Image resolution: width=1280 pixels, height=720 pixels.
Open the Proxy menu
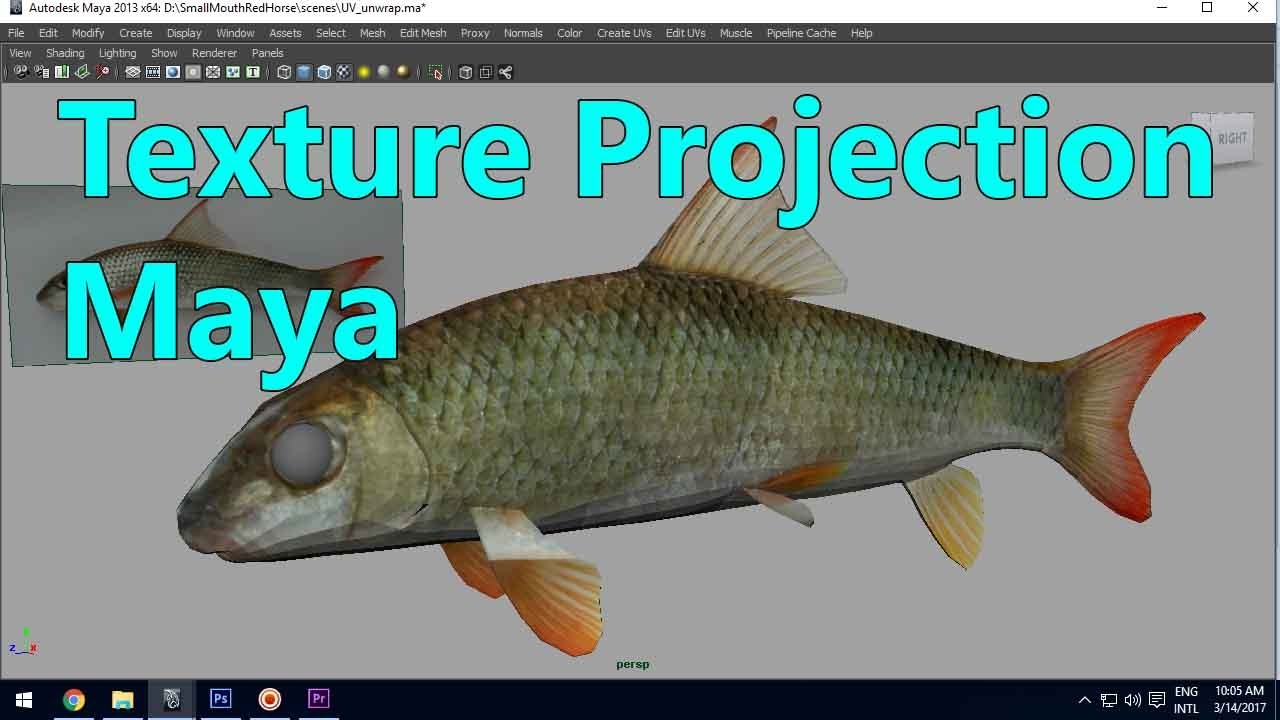tap(475, 33)
